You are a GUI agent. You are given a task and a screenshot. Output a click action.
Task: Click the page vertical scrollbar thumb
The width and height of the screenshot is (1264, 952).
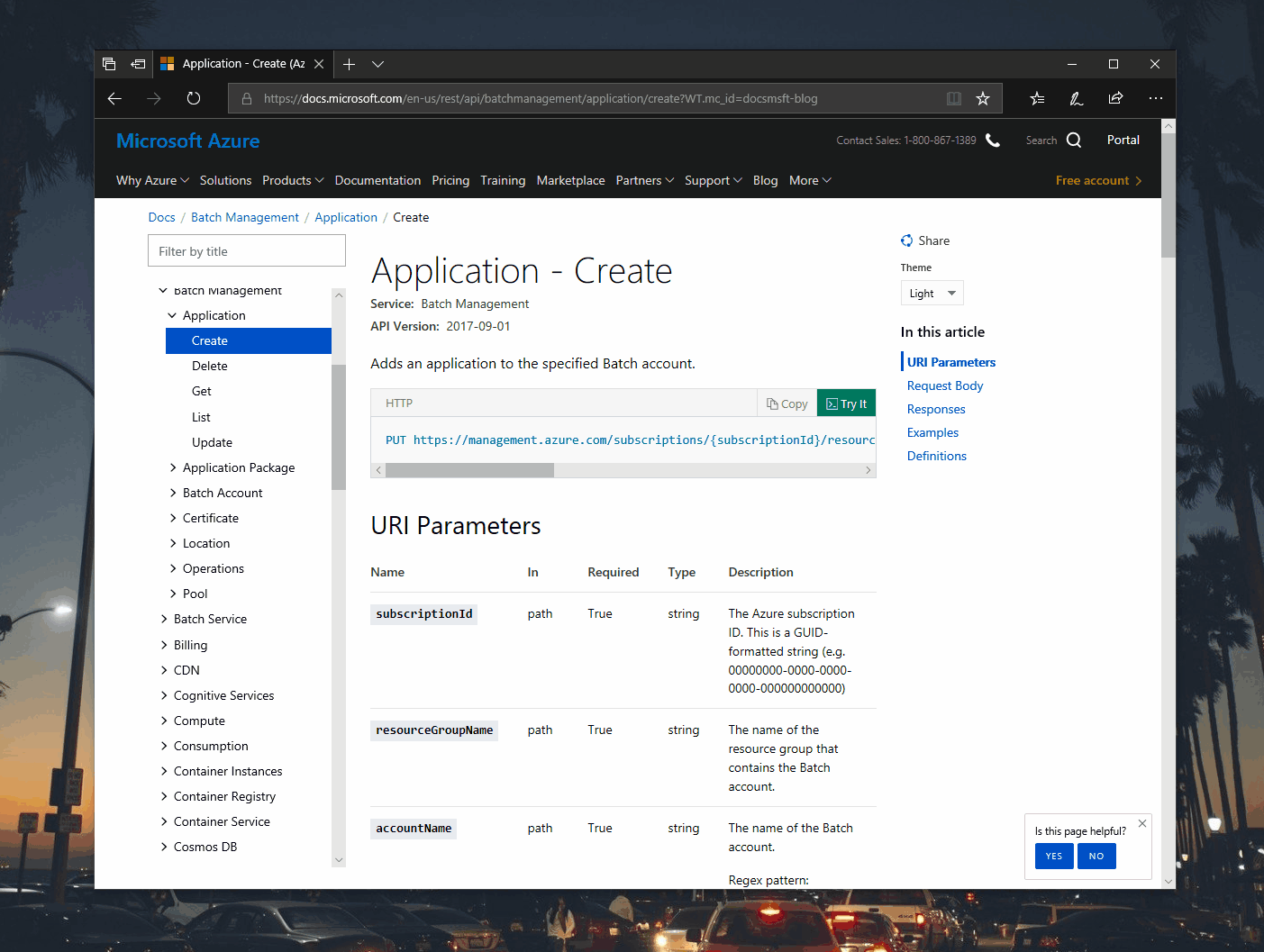coord(1169,196)
